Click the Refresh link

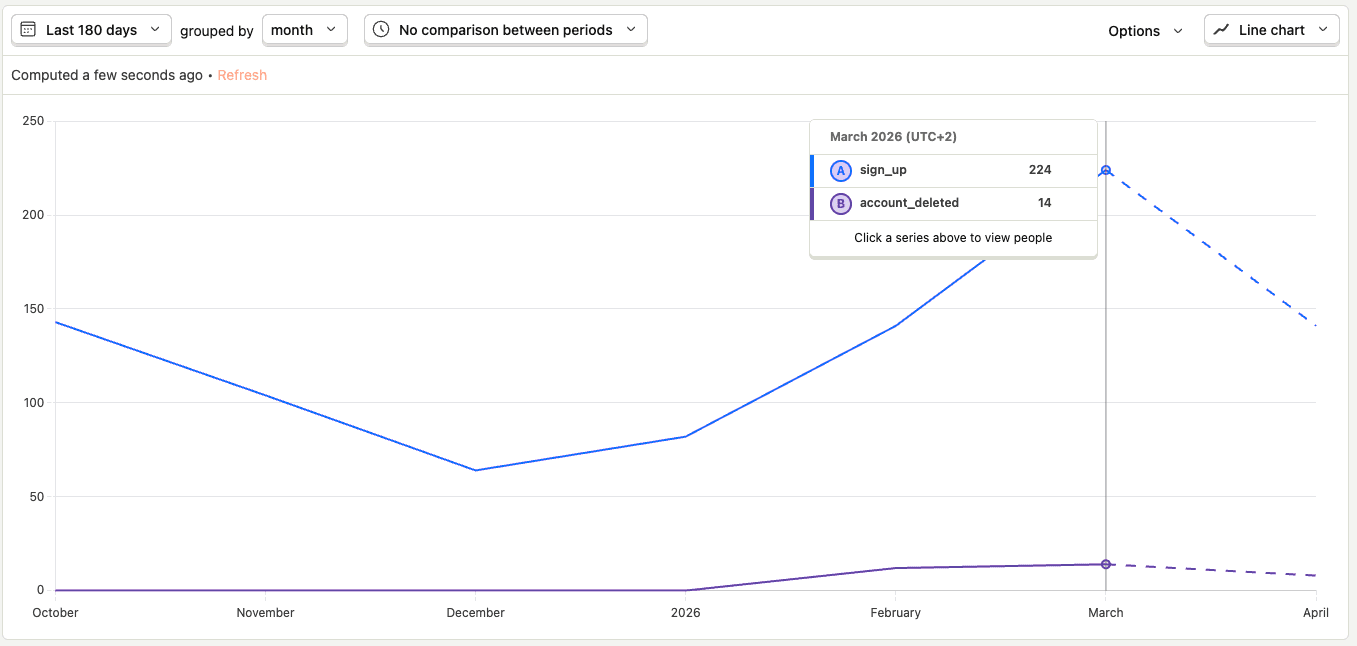pyautogui.click(x=242, y=75)
